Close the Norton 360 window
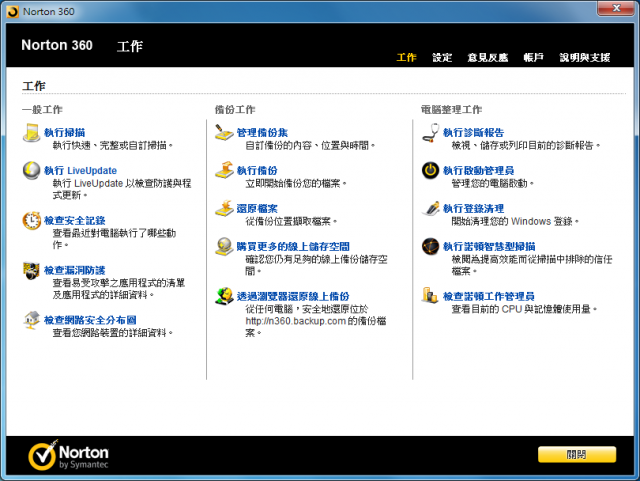The width and height of the screenshot is (640, 481). click(616, 8)
